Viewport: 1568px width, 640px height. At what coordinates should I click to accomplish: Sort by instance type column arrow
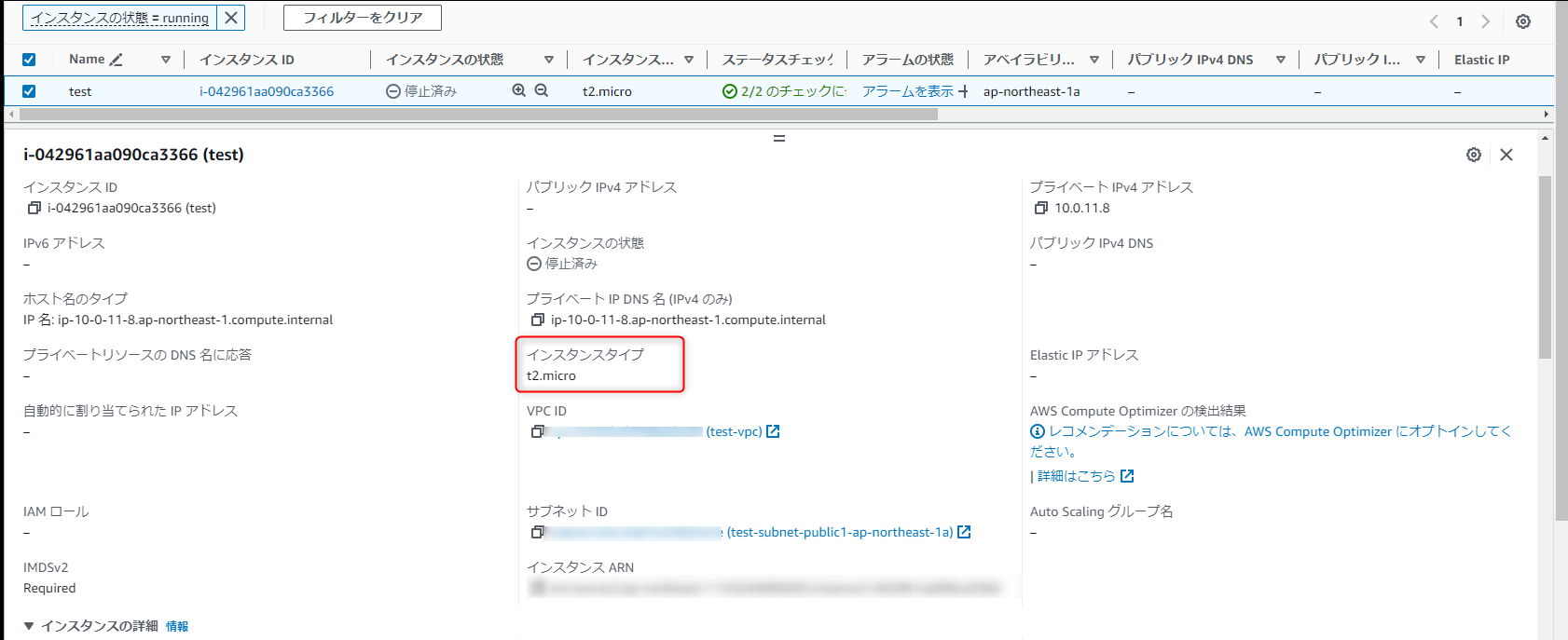(x=689, y=60)
